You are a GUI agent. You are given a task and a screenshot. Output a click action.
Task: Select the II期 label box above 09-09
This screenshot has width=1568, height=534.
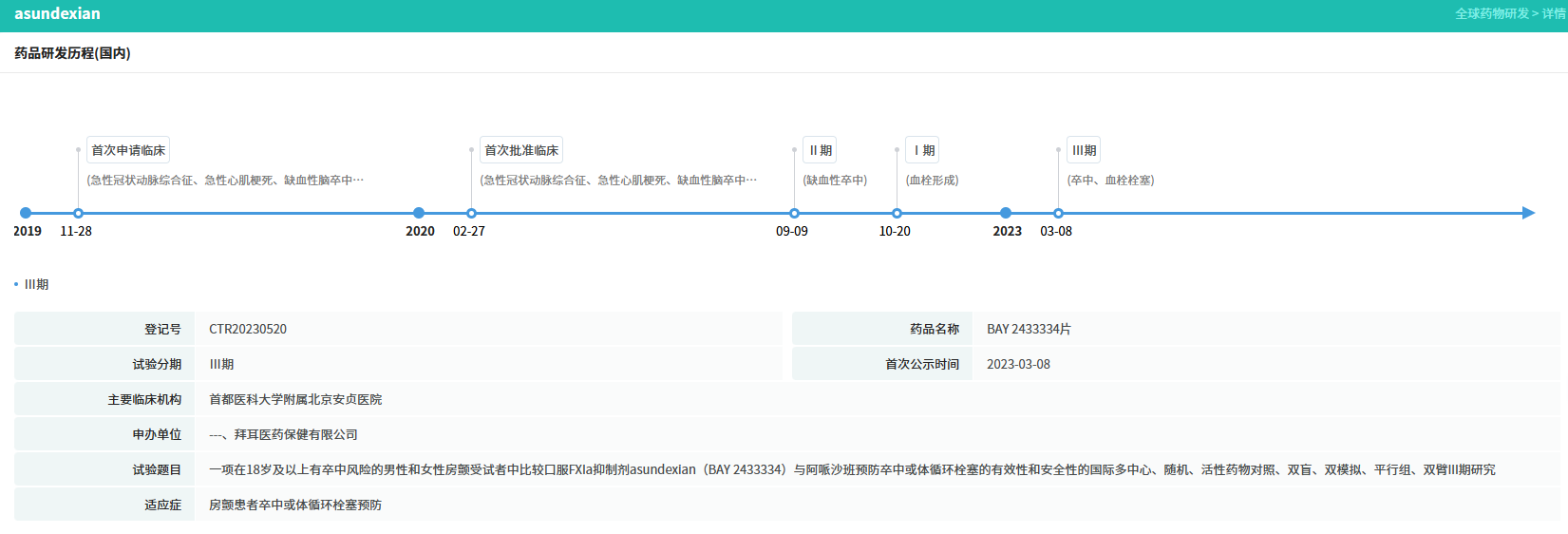tap(820, 150)
